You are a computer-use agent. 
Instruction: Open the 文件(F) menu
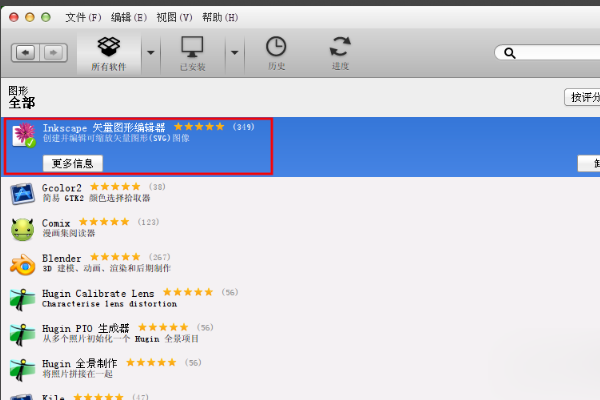(x=83, y=17)
